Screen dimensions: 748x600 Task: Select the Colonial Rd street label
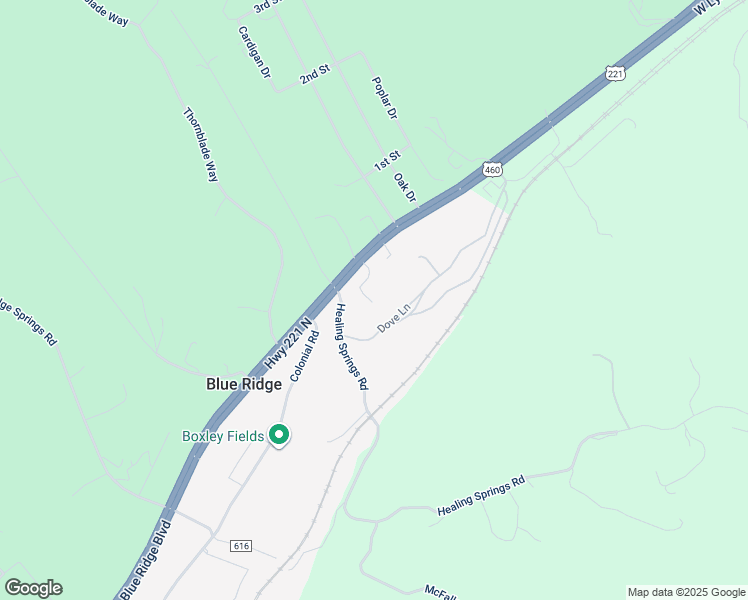pos(304,356)
